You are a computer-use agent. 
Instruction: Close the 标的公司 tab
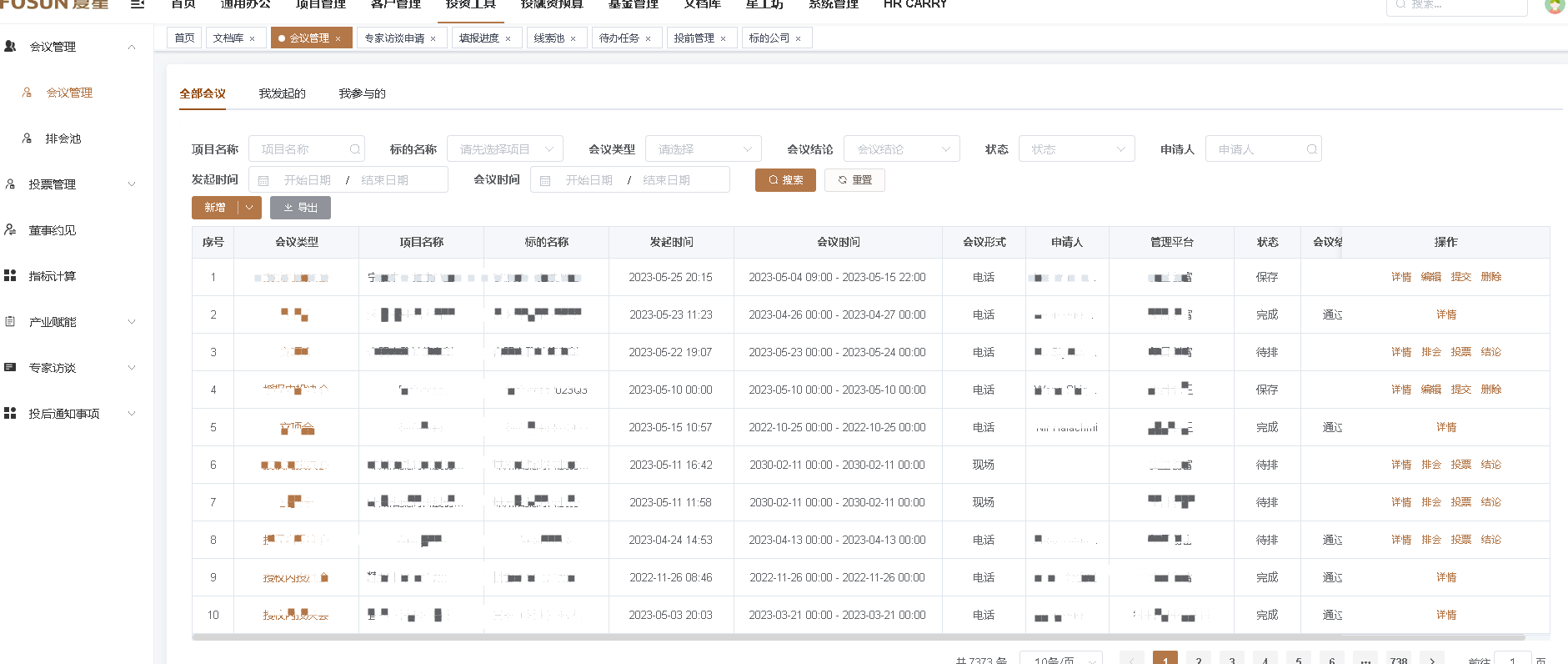pyautogui.click(x=798, y=38)
